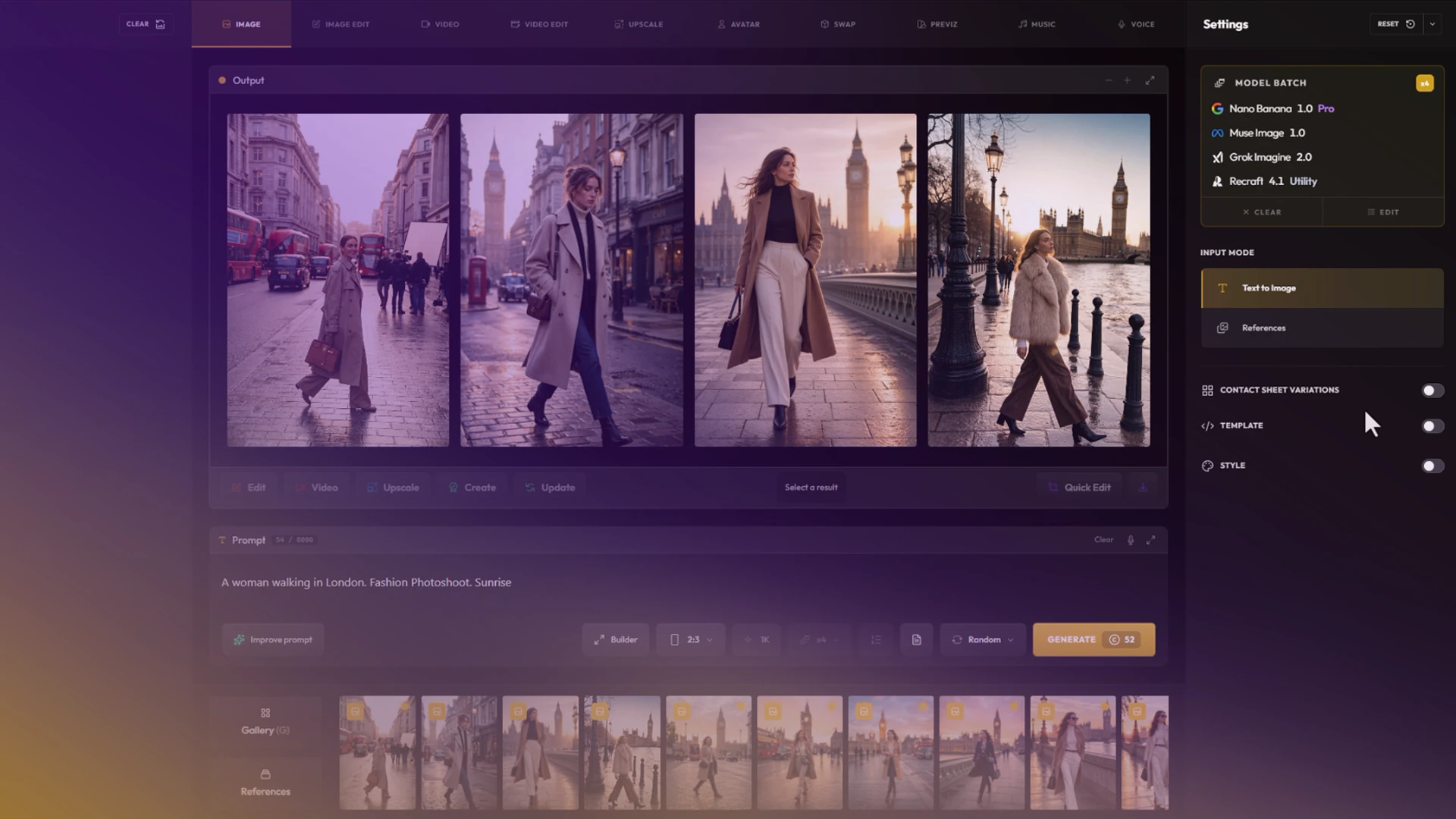The image size is (1456, 819).
Task: Select the References input mode
Action: click(x=1322, y=328)
